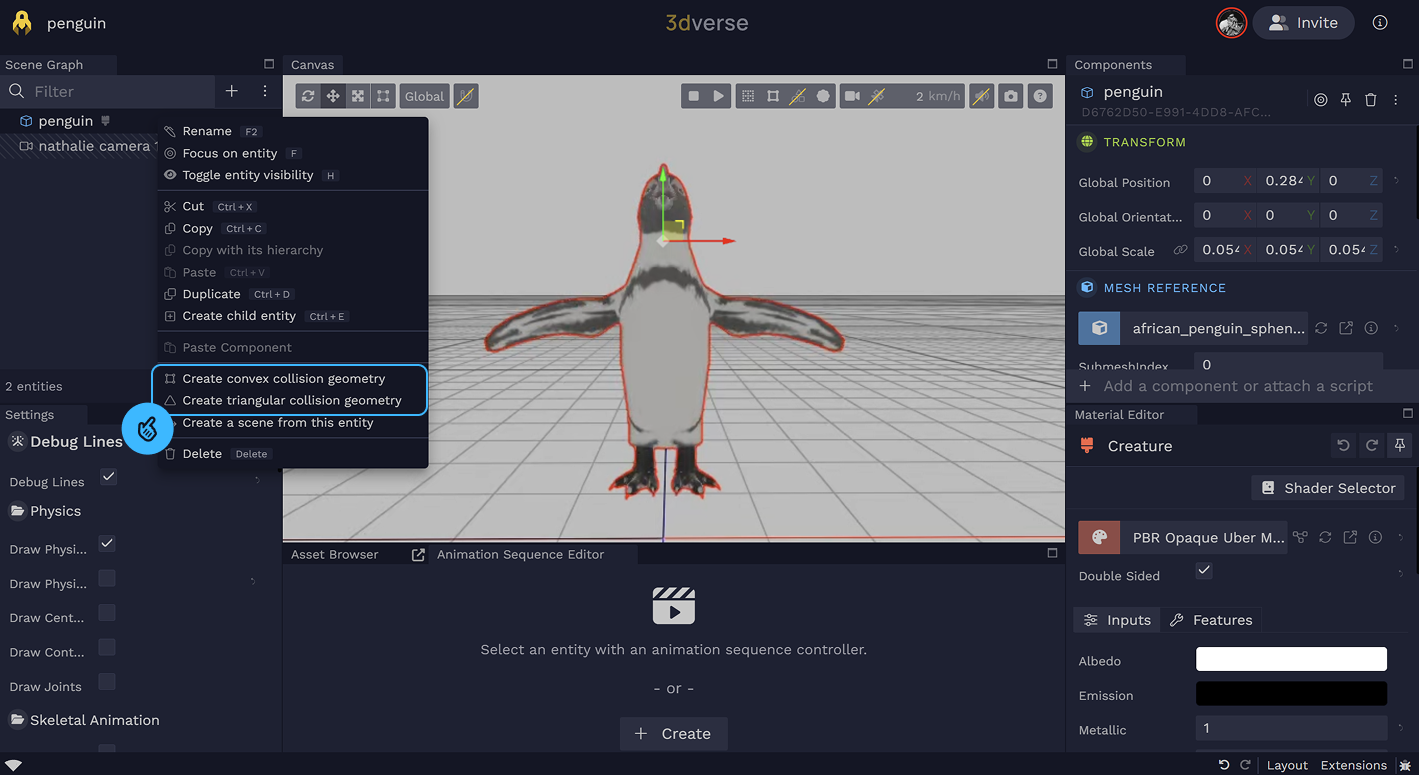Viewport: 1419px width, 775px height.
Task: Select the translate gizmo tool
Action: click(x=333, y=96)
